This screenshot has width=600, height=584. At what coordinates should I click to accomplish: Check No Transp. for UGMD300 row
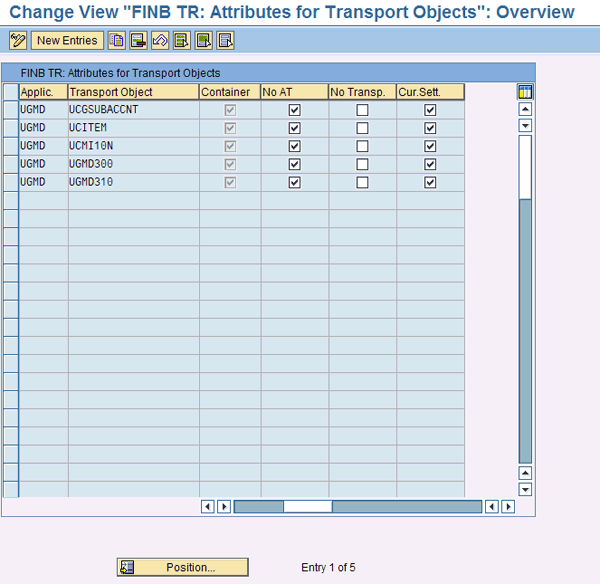(x=362, y=164)
